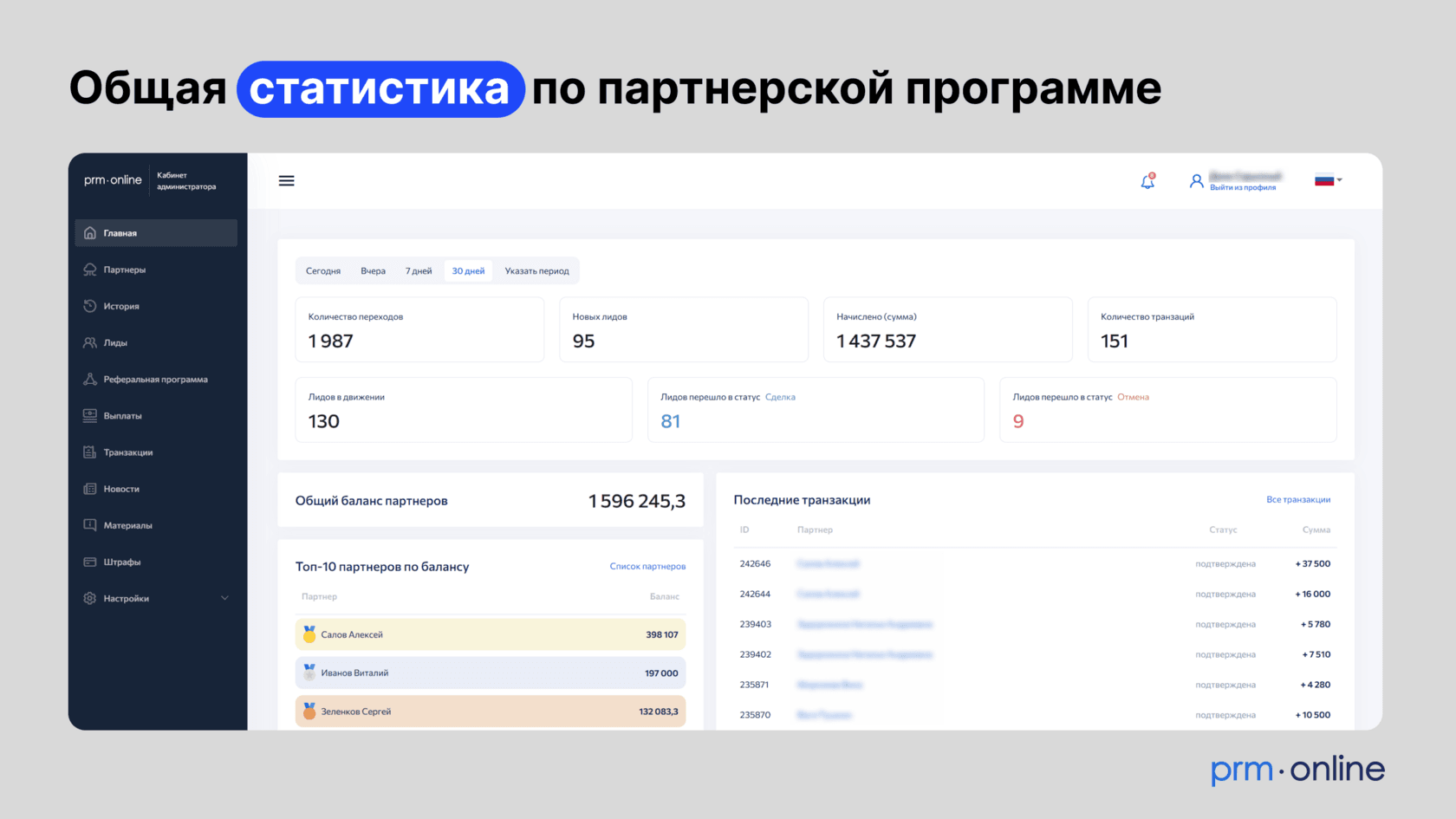This screenshot has height=819, width=1456.
Task: Switch to the 7 дней tab
Action: [419, 271]
